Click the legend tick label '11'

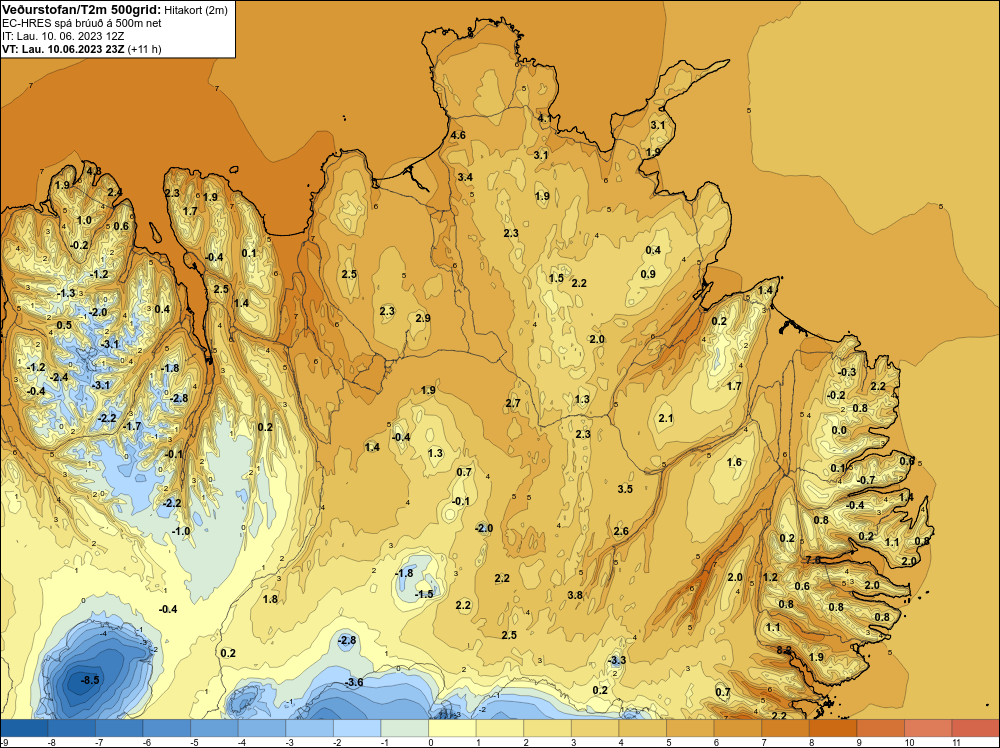956,742
